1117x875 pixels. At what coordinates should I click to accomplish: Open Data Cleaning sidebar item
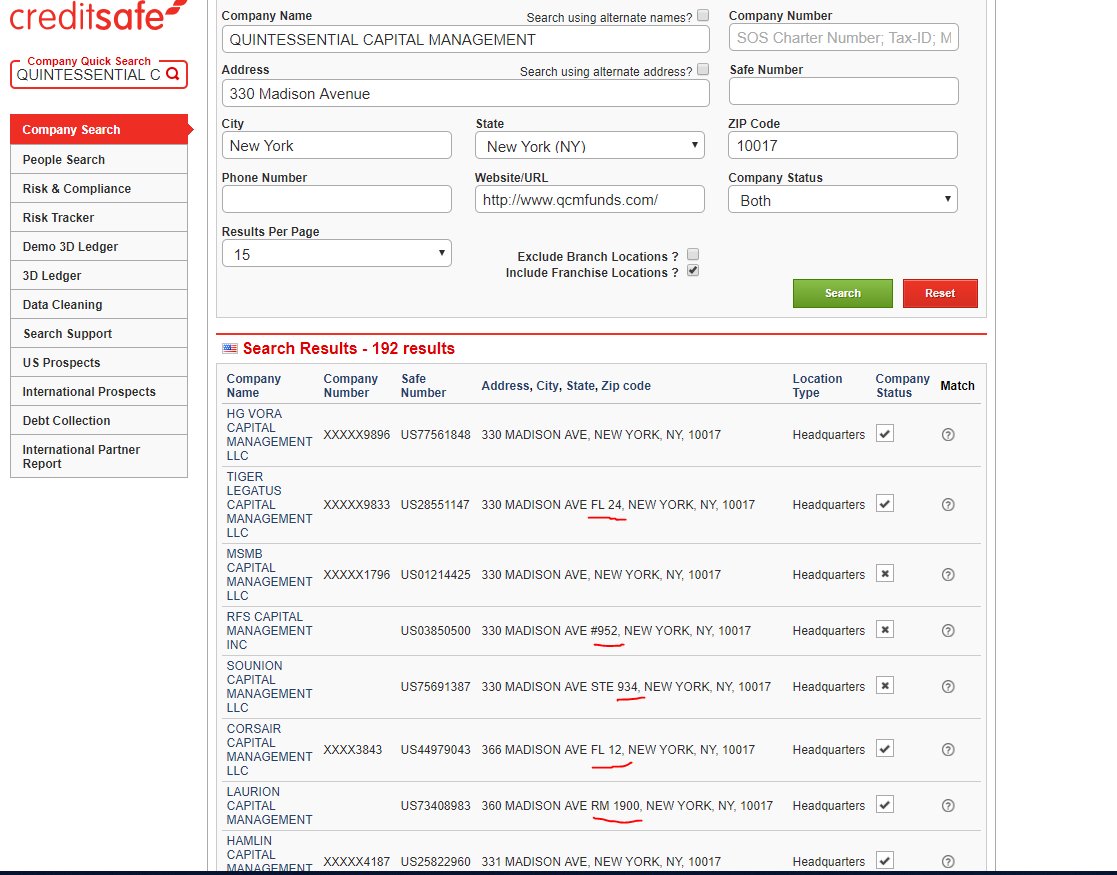pos(99,304)
